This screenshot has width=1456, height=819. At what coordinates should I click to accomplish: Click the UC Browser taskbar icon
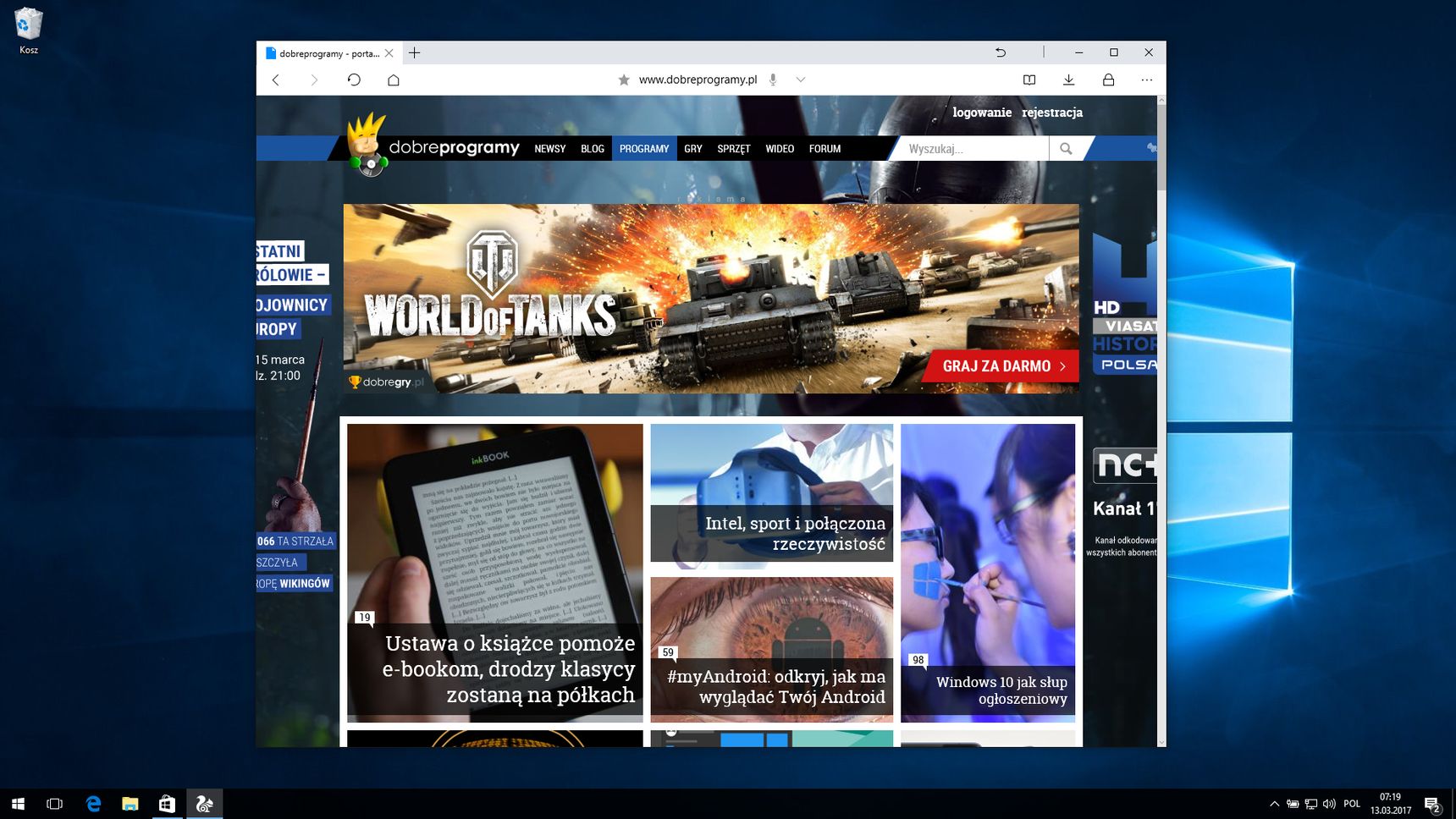[x=205, y=804]
